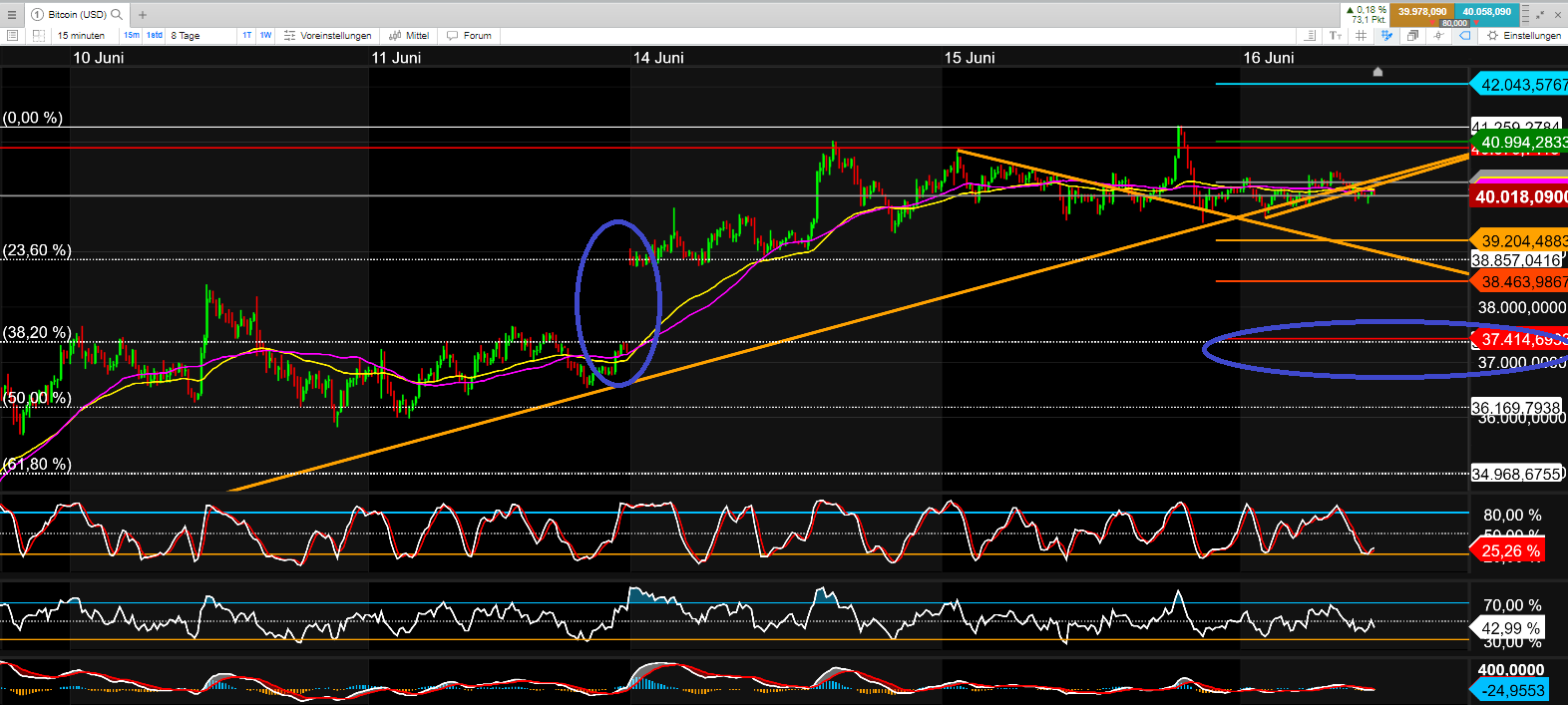Viewport: 1568px width, 705px height.
Task: Expand the Mittel price type dropdown
Action: 409,36
